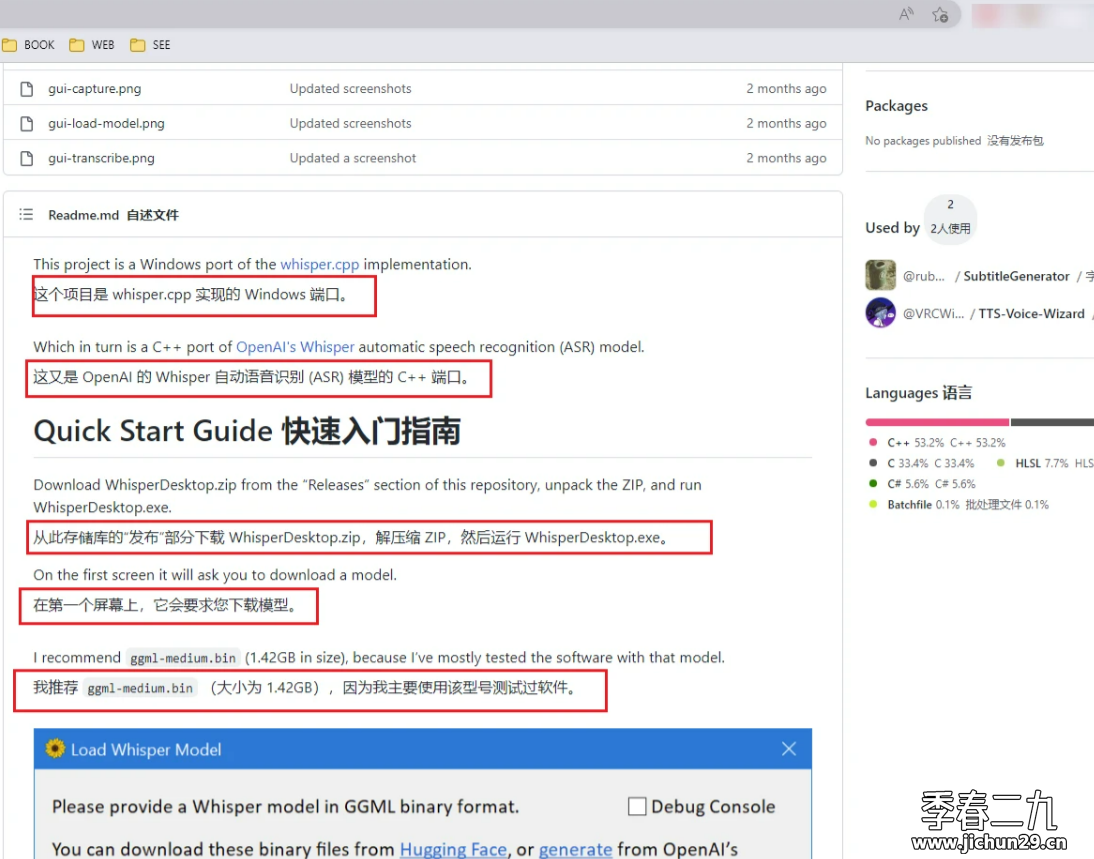Open the SEE bookmarks folder
The height and width of the screenshot is (859, 1094).
point(150,45)
